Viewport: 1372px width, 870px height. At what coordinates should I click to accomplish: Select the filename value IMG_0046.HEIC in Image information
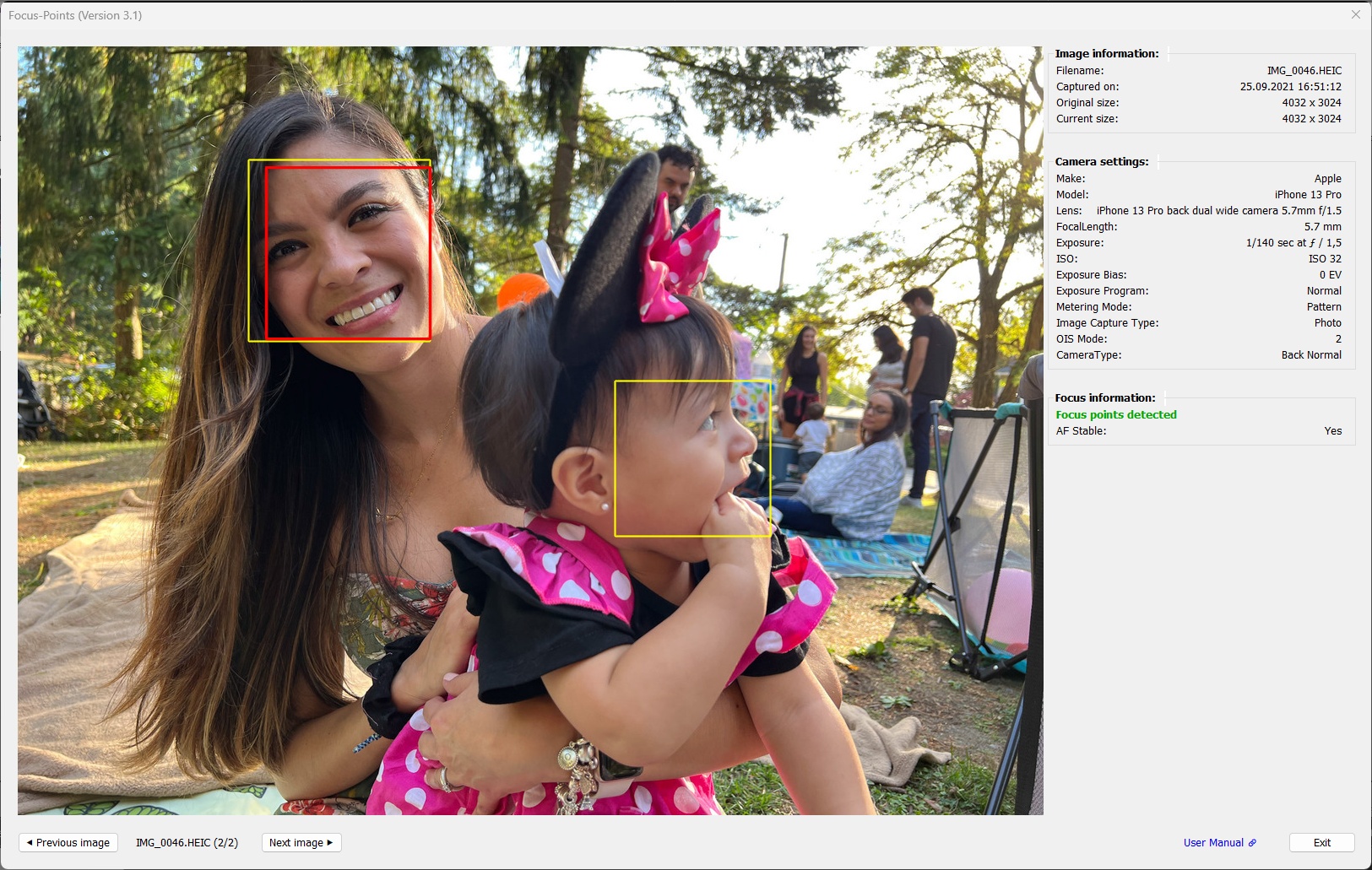[1304, 71]
